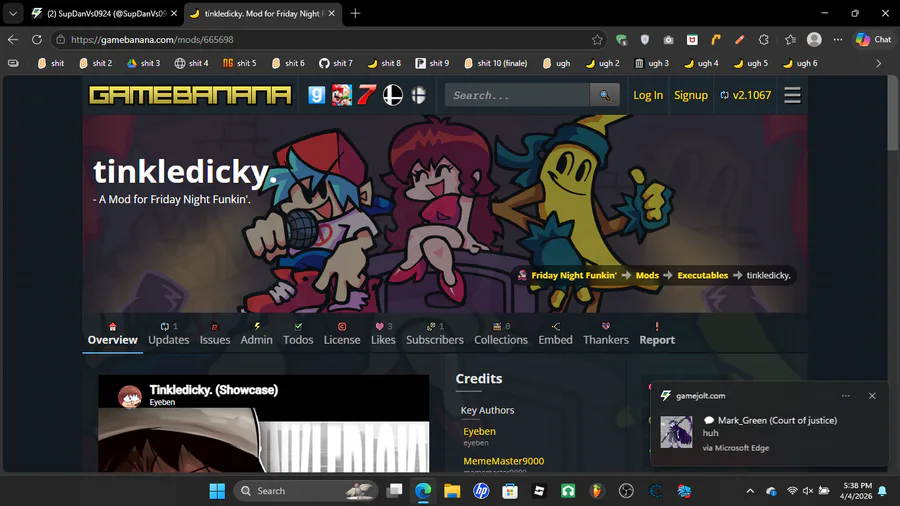Click inside the GameBanana Search field
900x506 pixels.
pyautogui.click(x=517, y=95)
